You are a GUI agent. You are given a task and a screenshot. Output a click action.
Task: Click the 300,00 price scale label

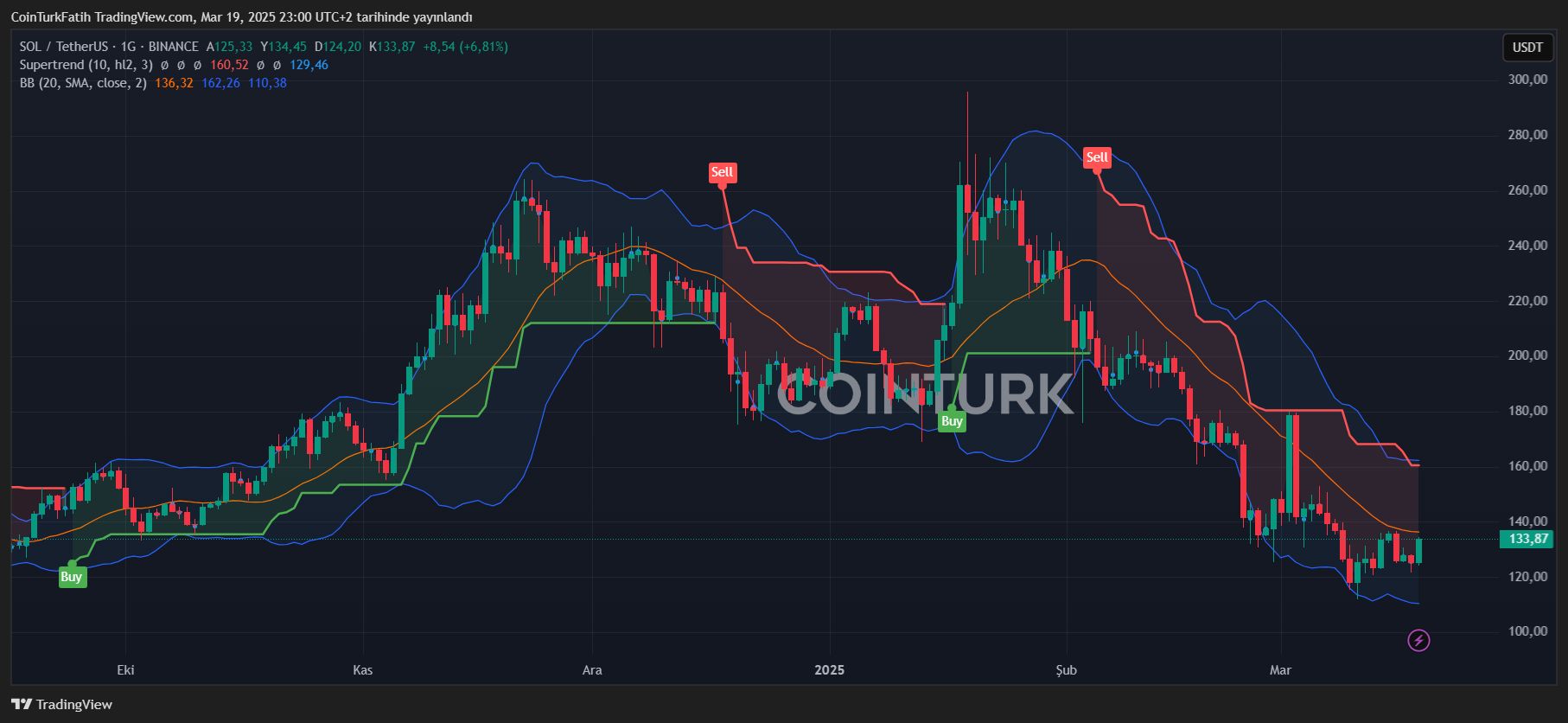point(1527,80)
